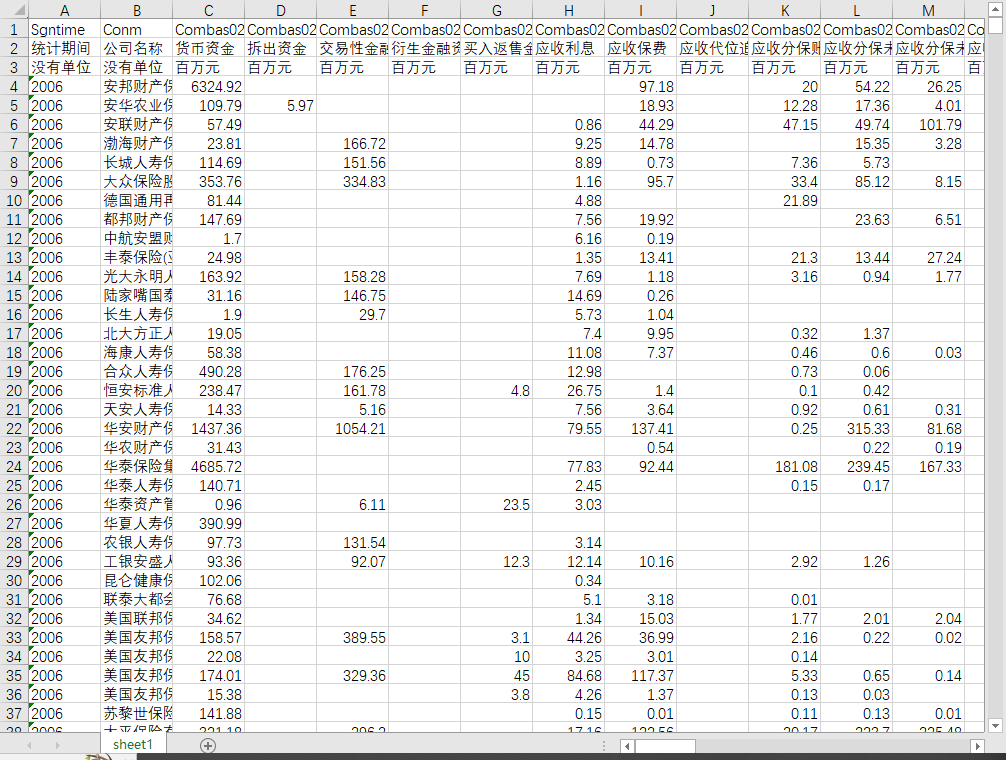Click cell with value 141.88

209,714
